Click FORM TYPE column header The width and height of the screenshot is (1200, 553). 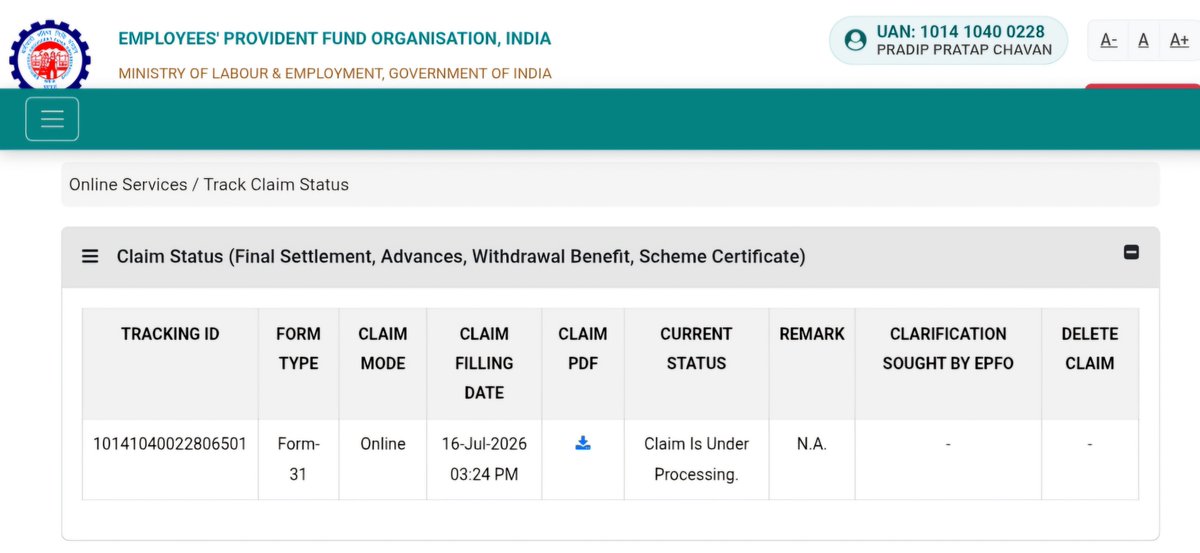click(x=298, y=364)
